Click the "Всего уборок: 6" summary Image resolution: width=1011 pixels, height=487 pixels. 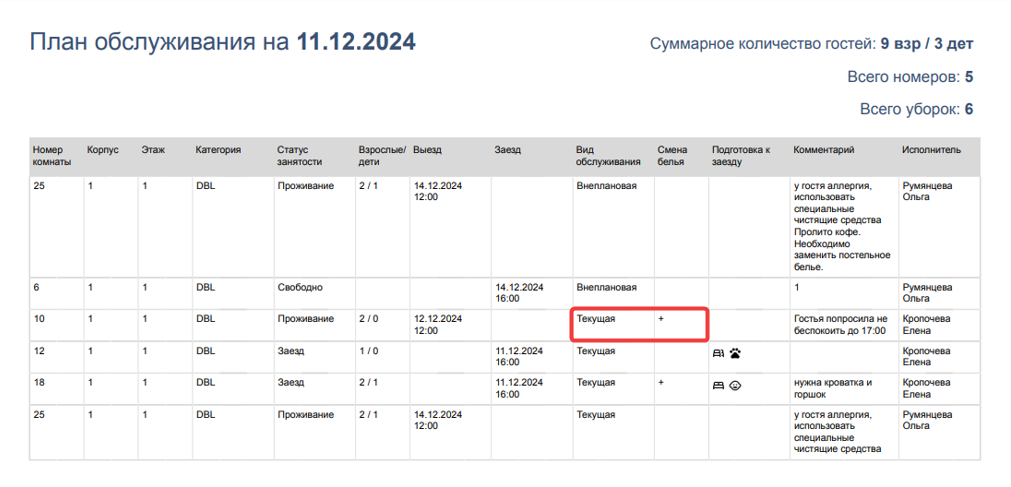pyautogui.click(x=917, y=110)
